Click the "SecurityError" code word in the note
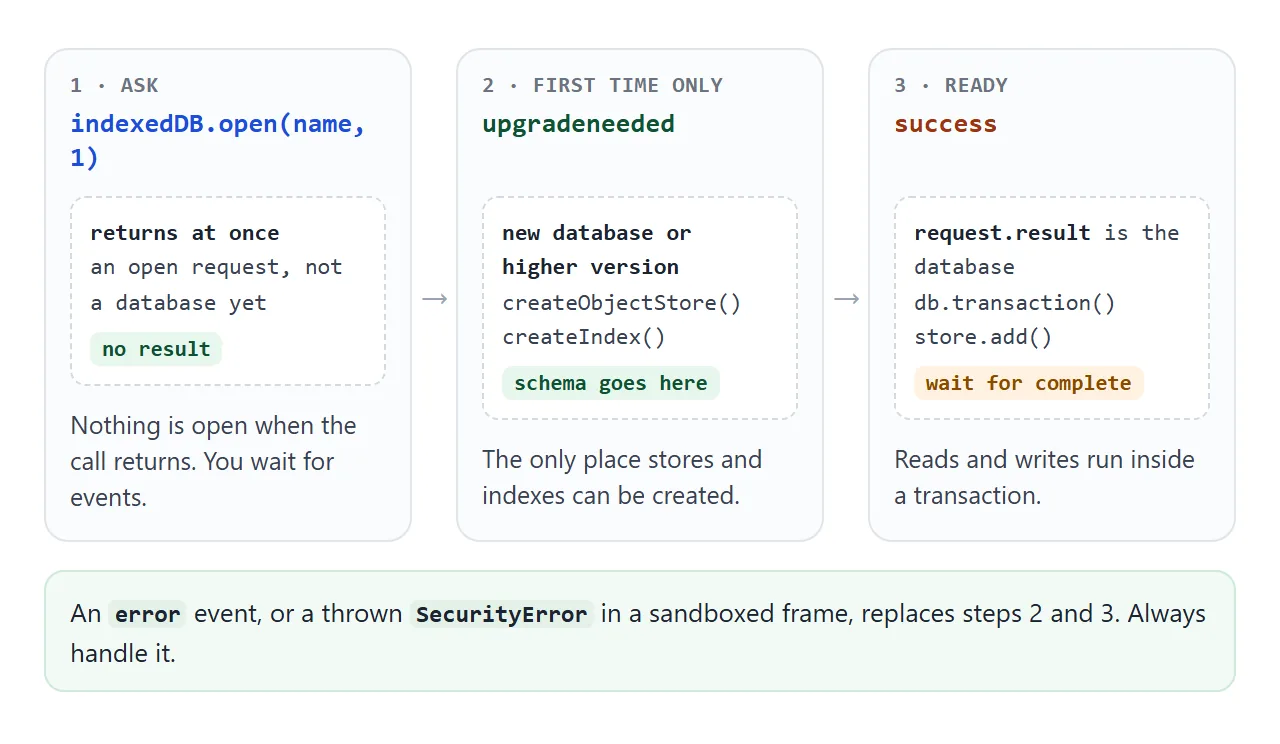Screen dimensions: 1280x744 pyautogui.click(x=502, y=614)
